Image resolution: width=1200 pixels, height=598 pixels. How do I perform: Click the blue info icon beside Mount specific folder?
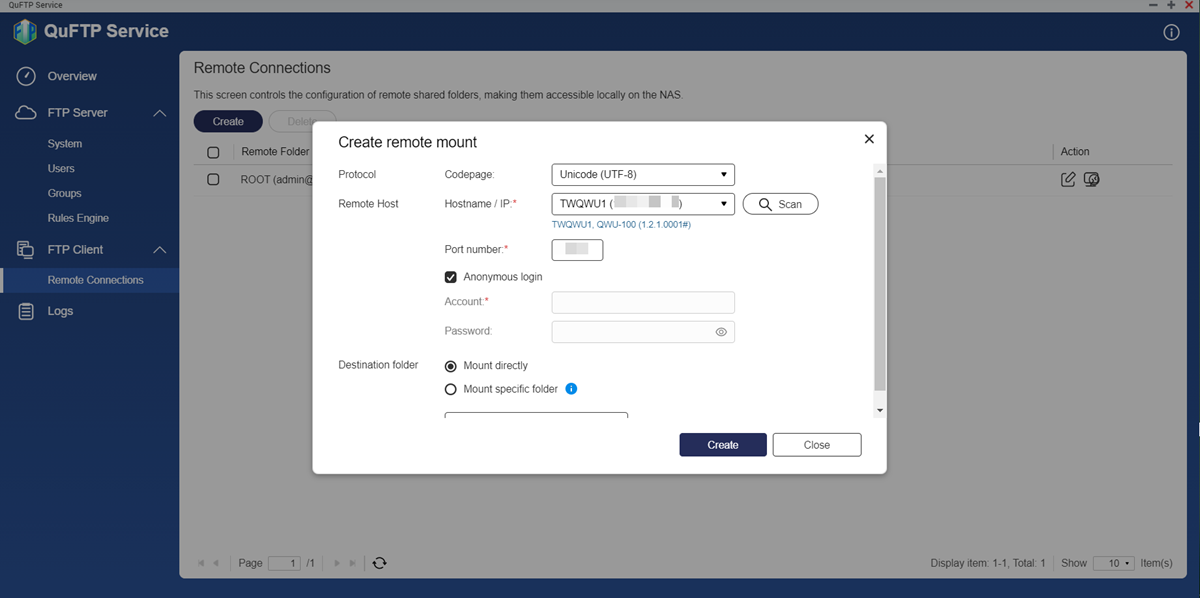point(571,389)
